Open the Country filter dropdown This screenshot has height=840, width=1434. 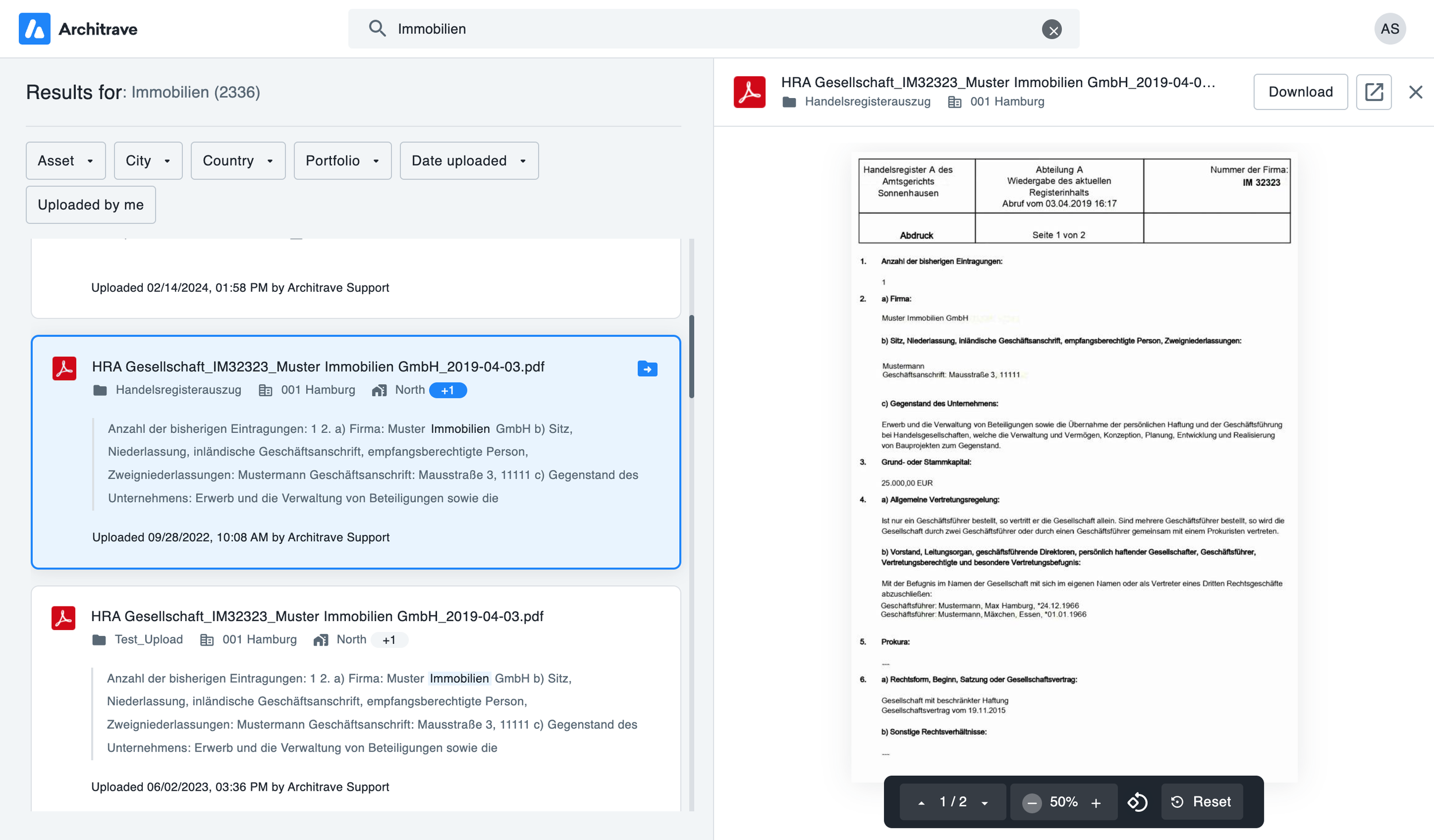(237, 161)
